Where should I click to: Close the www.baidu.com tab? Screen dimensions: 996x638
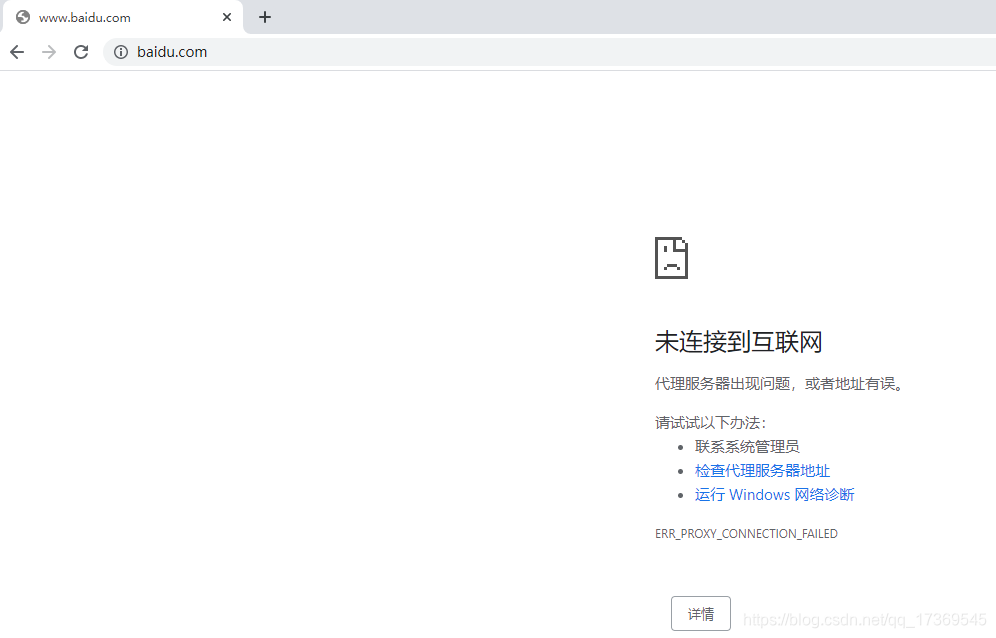pyautogui.click(x=227, y=17)
